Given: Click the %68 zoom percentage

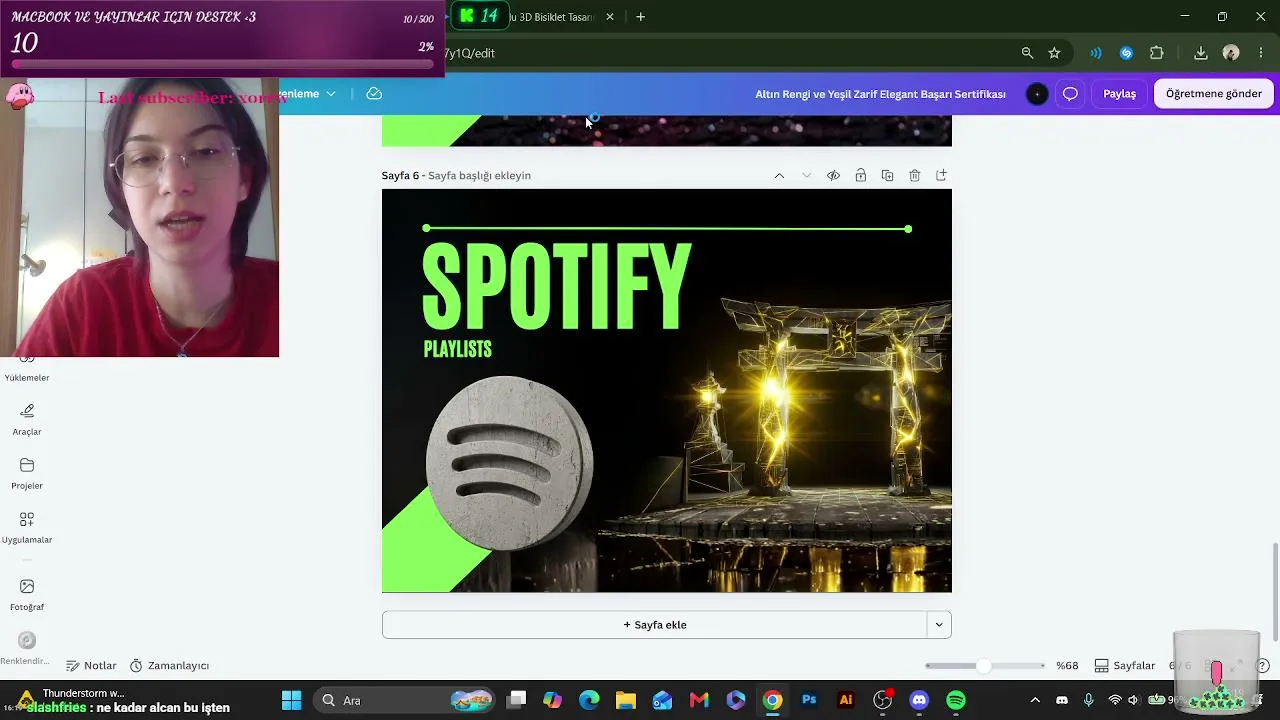Looking at the screenshot, I should [1067, 666].
